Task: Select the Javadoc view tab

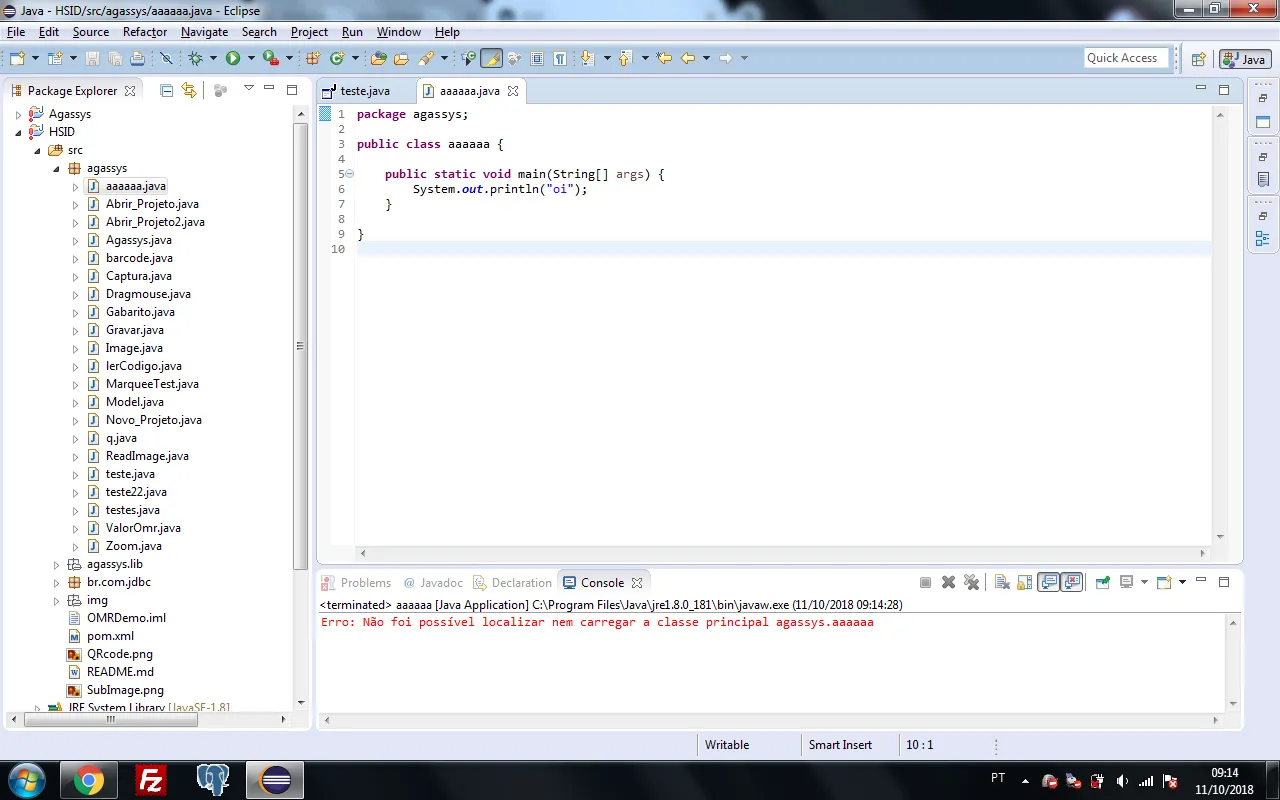Action: pyautogui.click(x=440, y=583)
